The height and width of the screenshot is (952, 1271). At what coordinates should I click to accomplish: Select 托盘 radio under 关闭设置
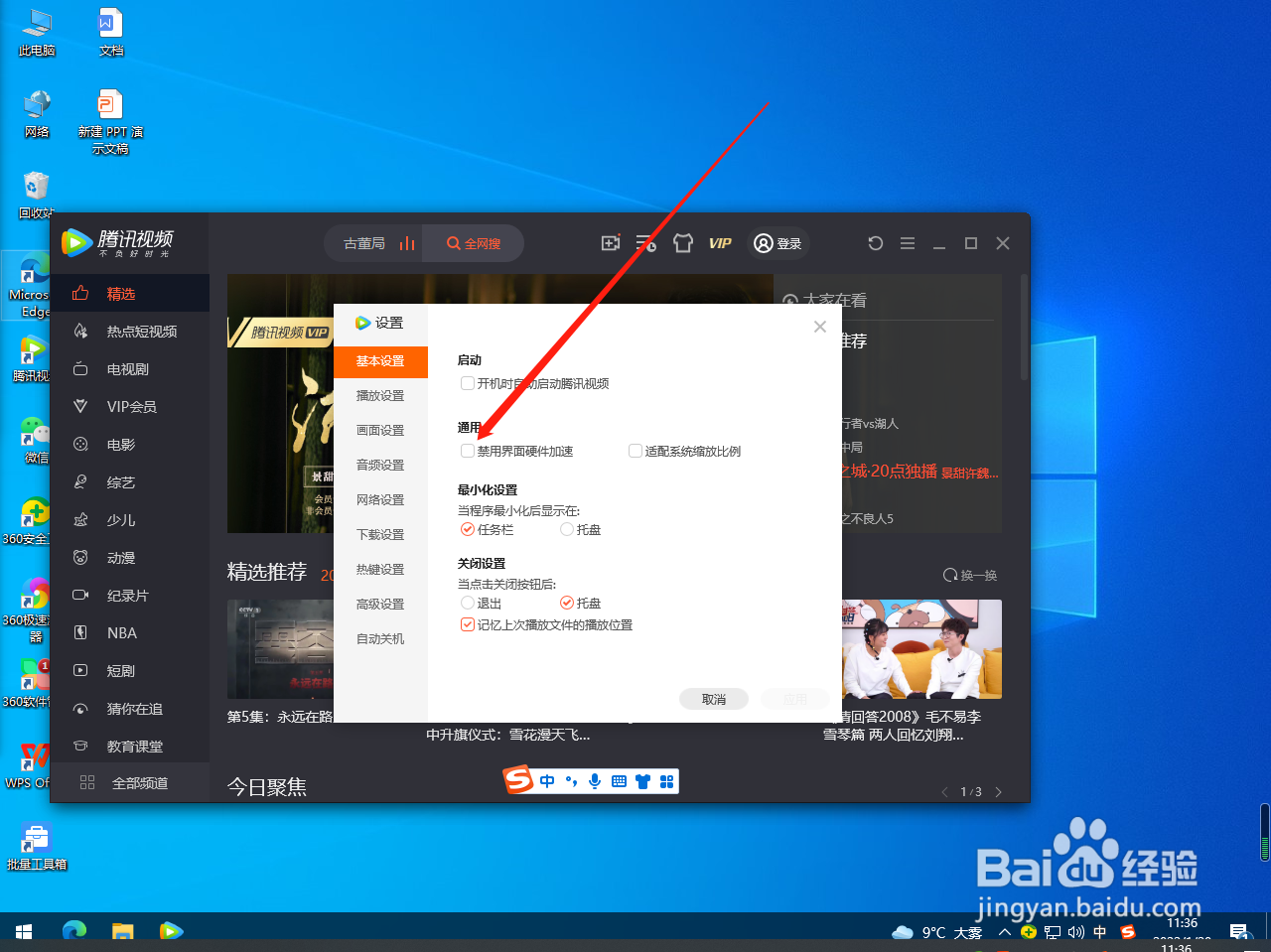coord(567,603)
